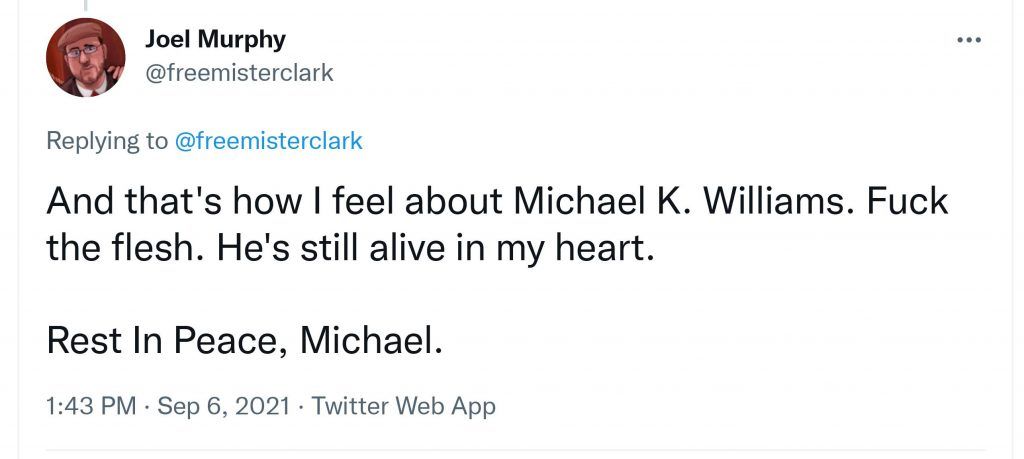Click the "Replying to" label text
Screen dimensions: 1024x459
(107, 141)
